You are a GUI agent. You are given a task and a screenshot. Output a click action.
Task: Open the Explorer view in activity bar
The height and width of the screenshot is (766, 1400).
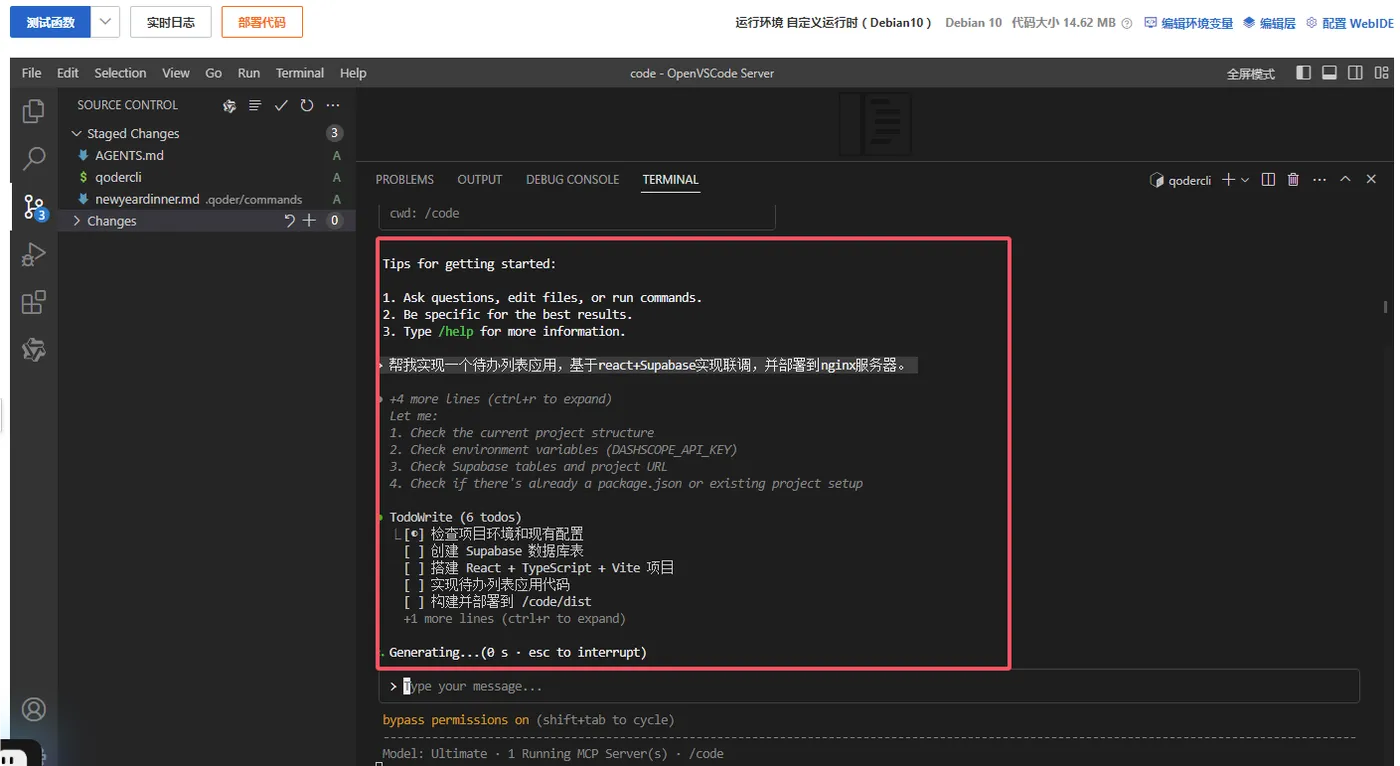coord(34,111)
